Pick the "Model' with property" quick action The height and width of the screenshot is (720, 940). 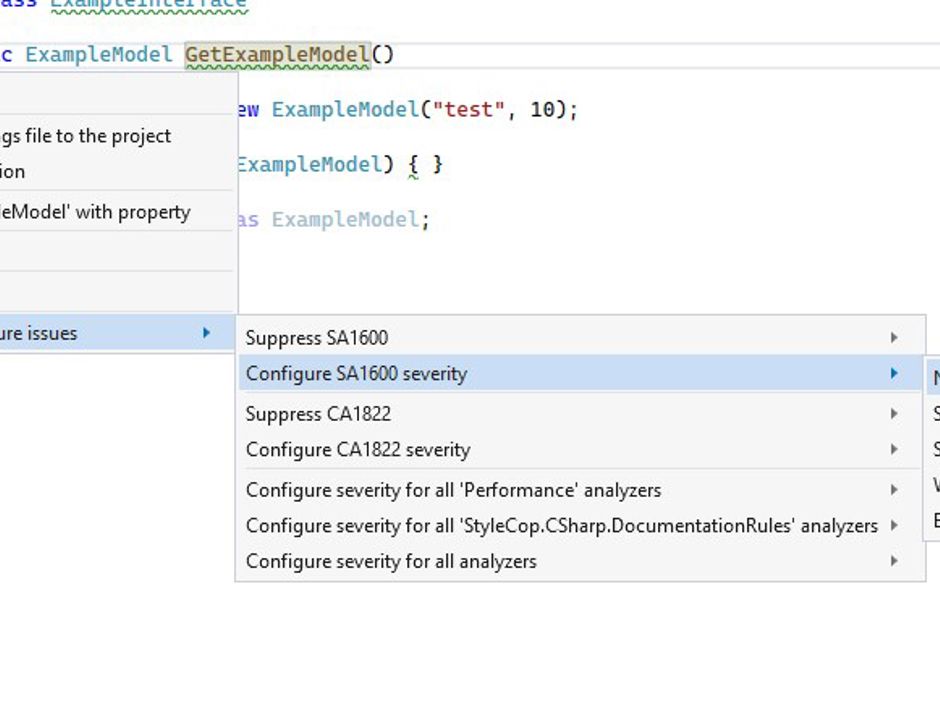tap(117, 212)
